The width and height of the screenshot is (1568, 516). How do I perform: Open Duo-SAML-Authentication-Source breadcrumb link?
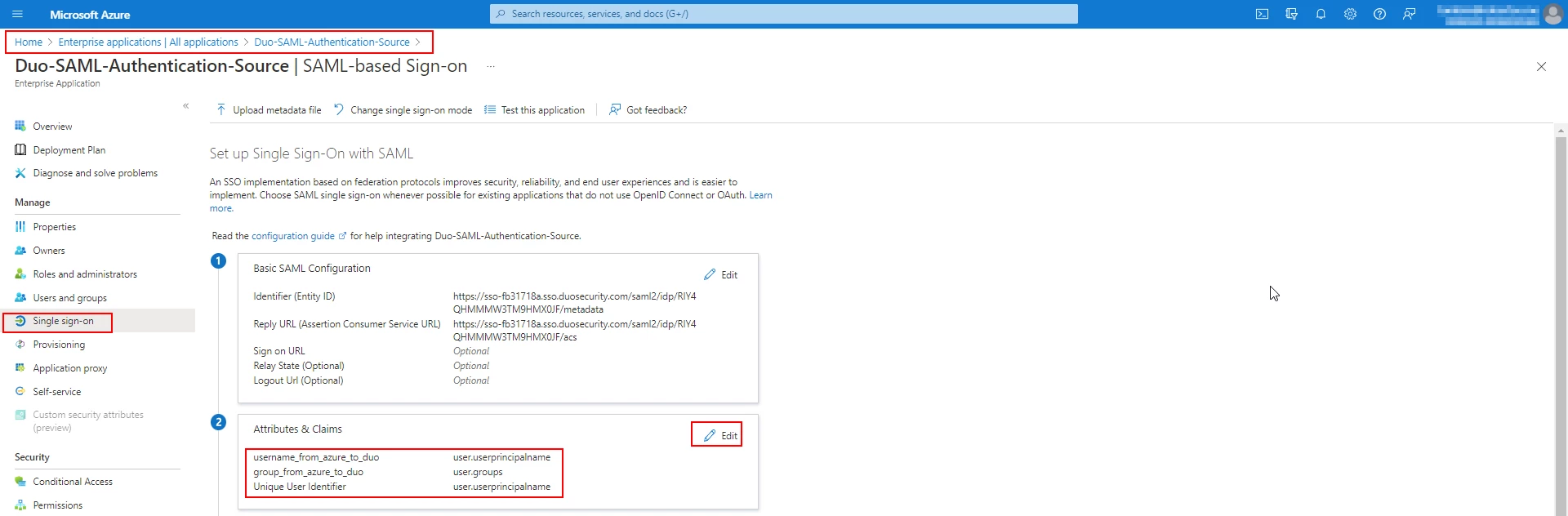(x=332, y=42)
